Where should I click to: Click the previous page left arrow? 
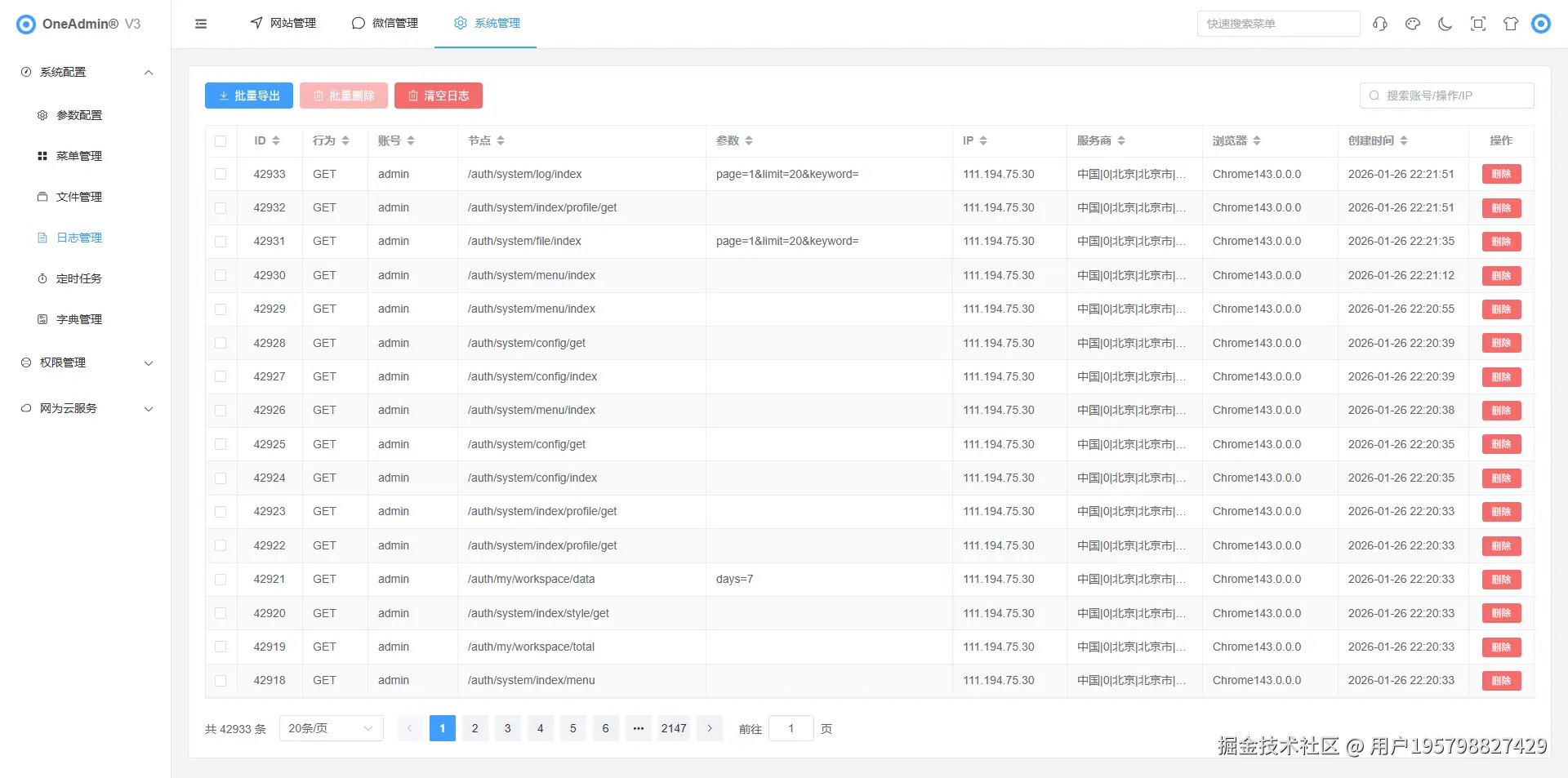[x=410, y=728]
